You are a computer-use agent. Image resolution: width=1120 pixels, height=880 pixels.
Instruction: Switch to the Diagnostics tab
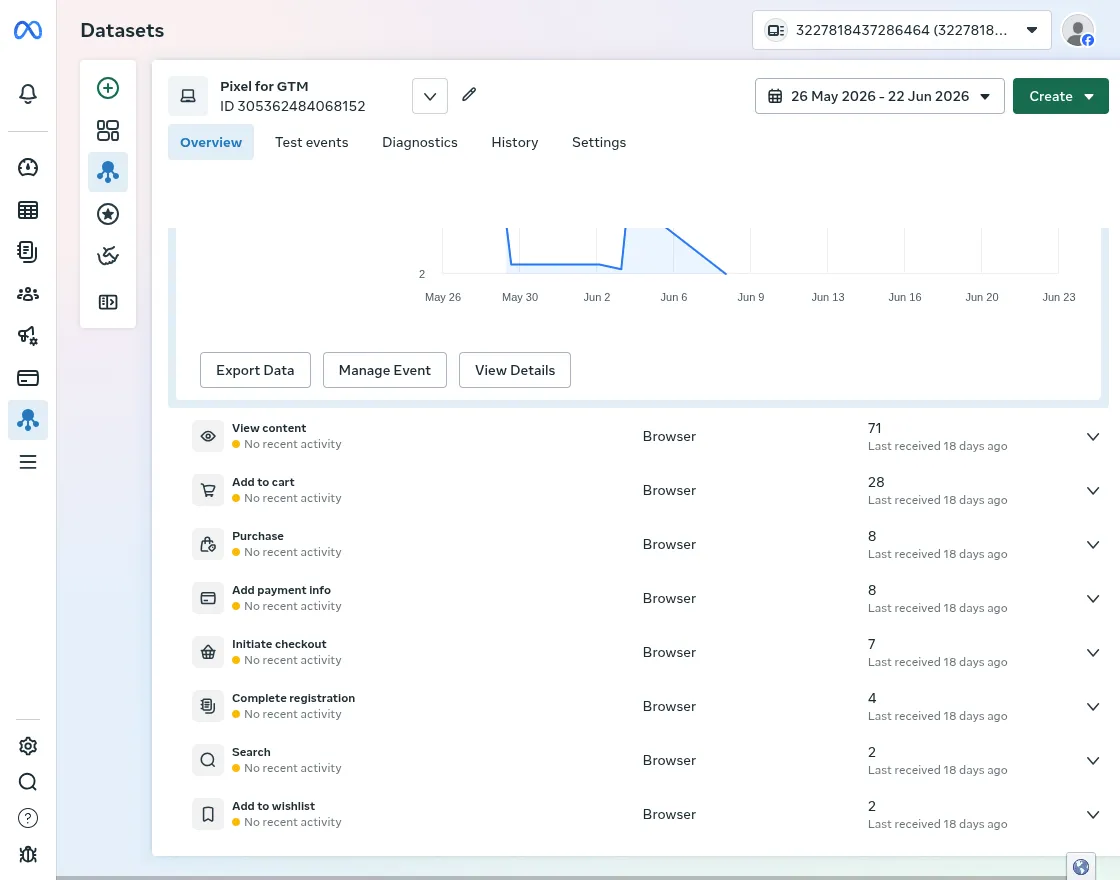[x=420, y=142]
